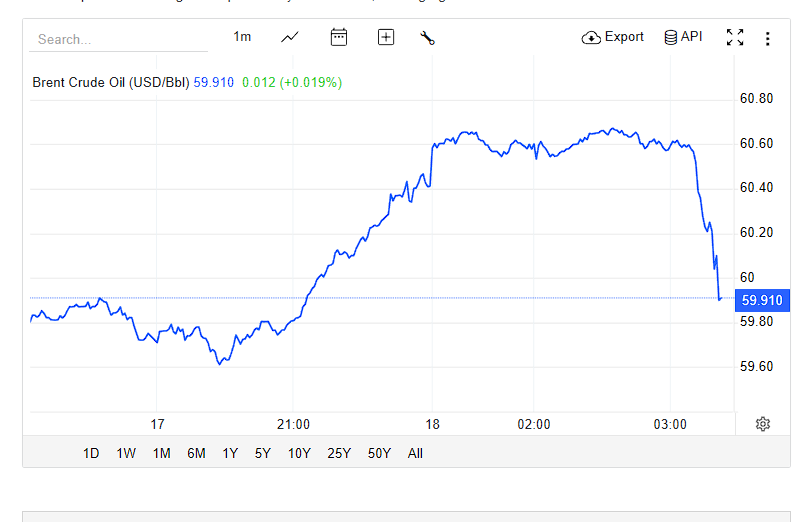Open the three-dot more options menu
Image resolution: width=796 pixels, height=522 pixels.
coord(768,38)
